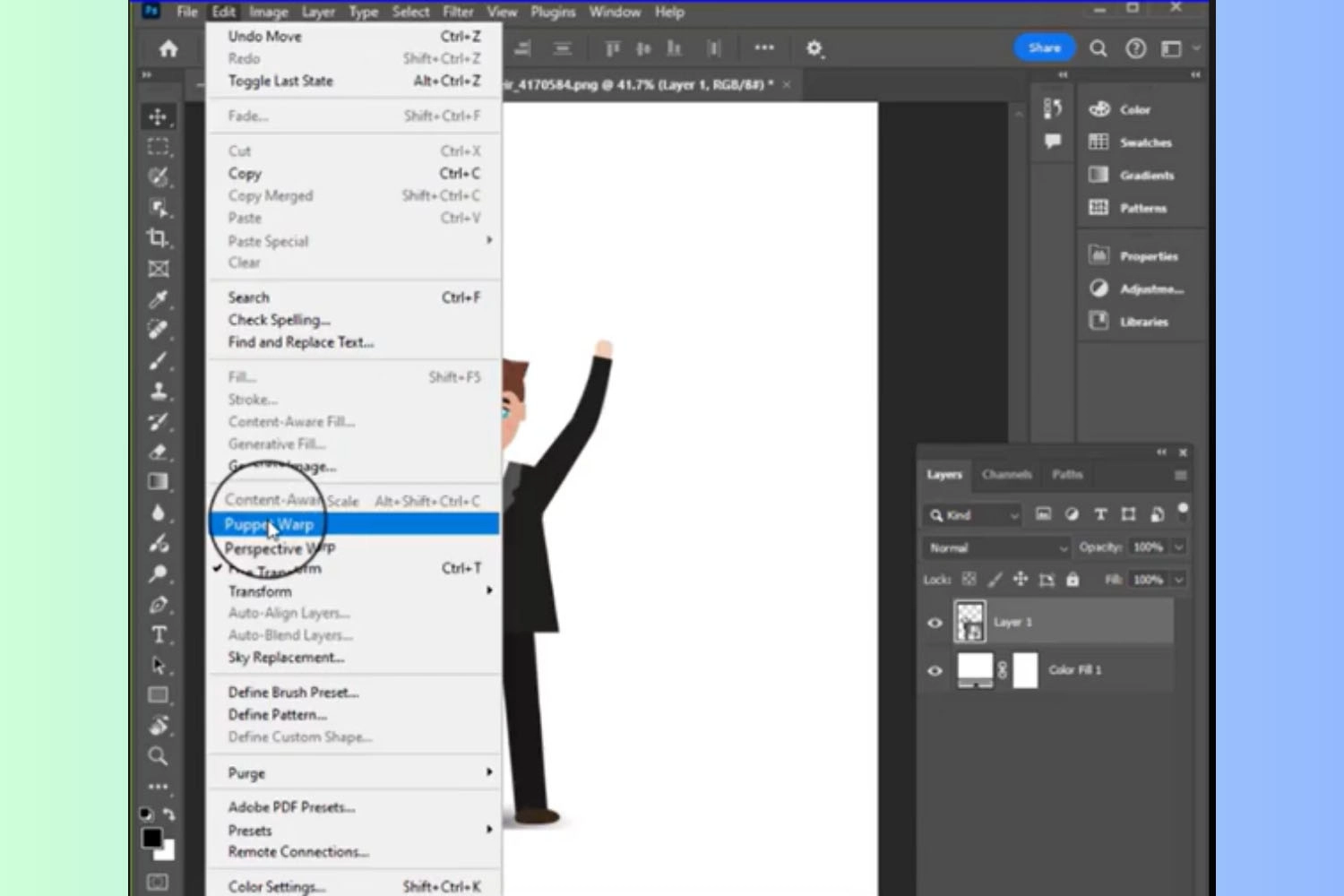The width and height of the screenshot is (1344, 896).
Task: Expand the Paste Special submenu
Action: 355,241
